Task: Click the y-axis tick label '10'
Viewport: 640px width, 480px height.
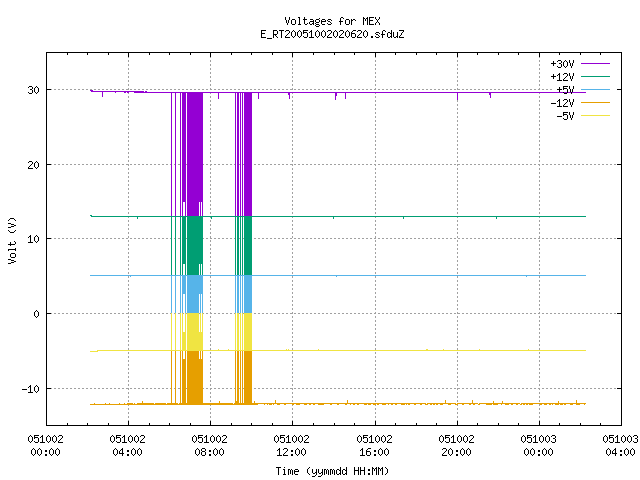Action: (x=33, y=239)
